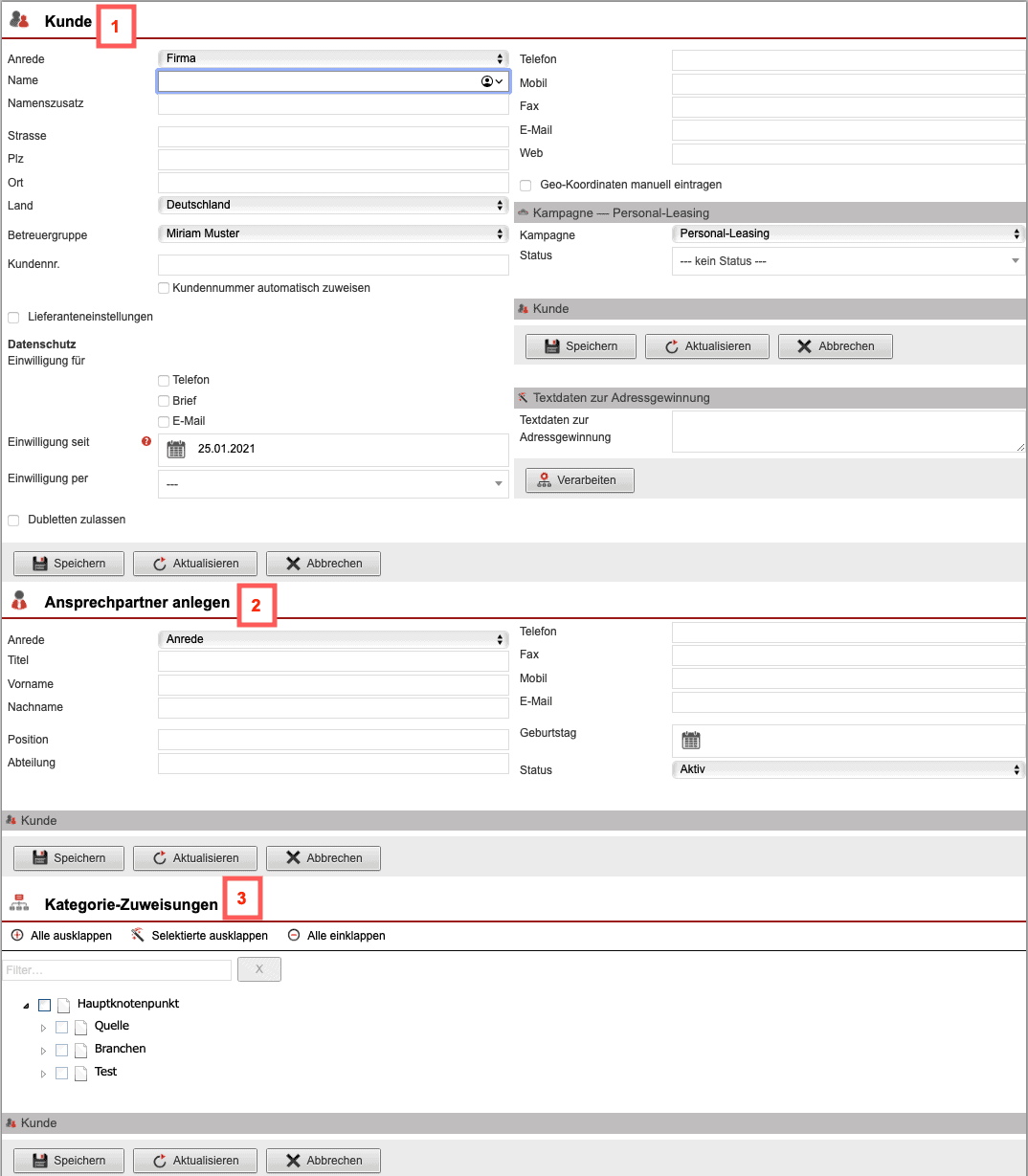Screen dimensions: 1028x1176
Task: Tick the Dubletten zulassen checkbox
Action: coord(13,521)
